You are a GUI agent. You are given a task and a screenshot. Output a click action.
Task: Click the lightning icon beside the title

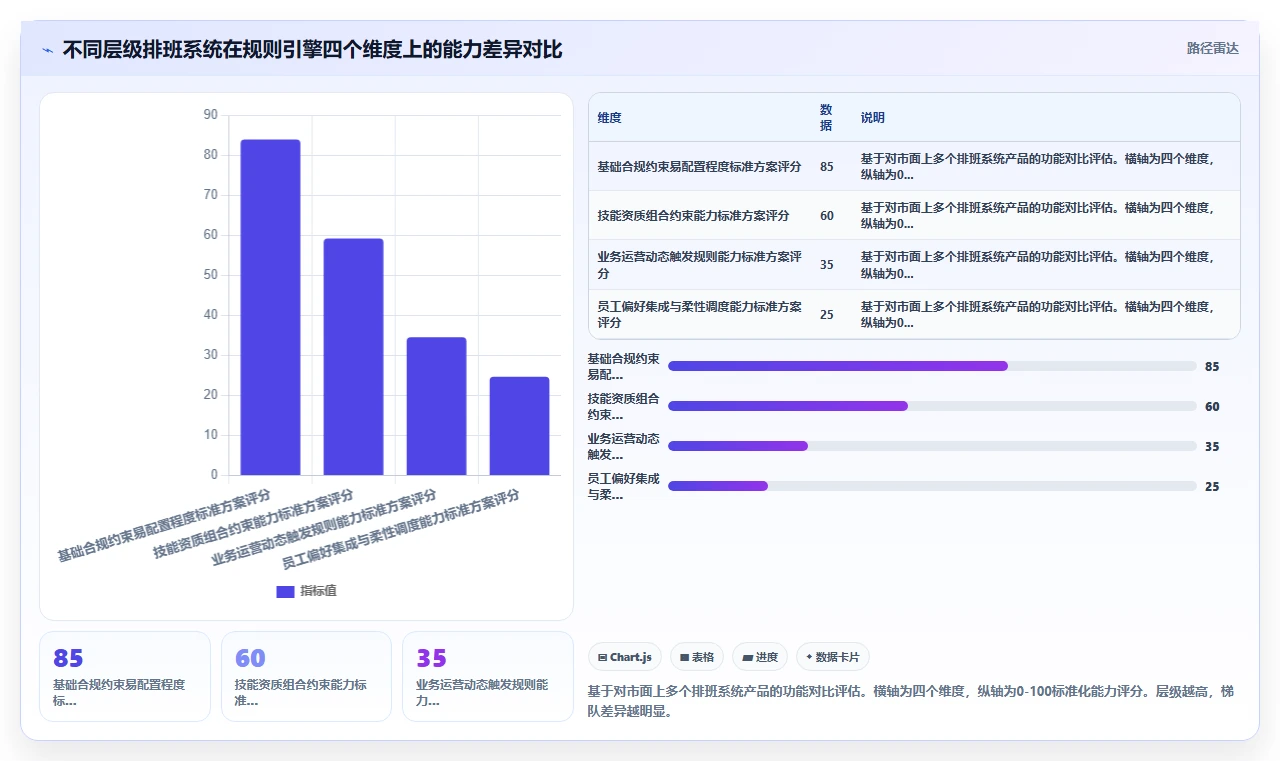47,49
